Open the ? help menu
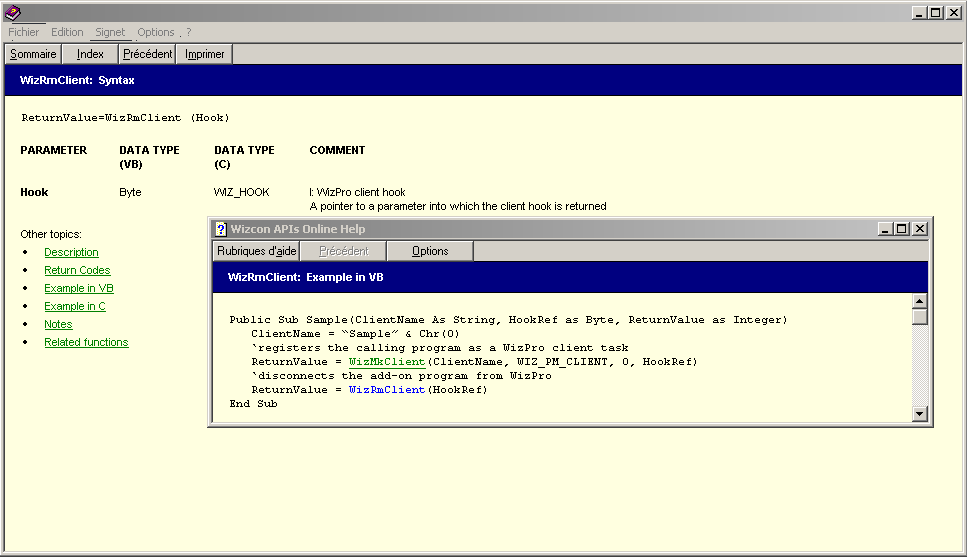Viewport: 967px width, 557px height. 189,32
